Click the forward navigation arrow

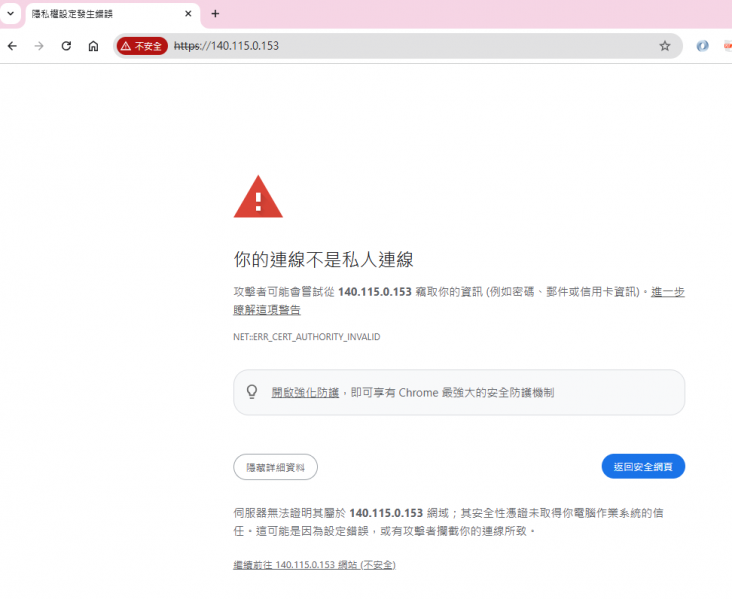[39, 46]
